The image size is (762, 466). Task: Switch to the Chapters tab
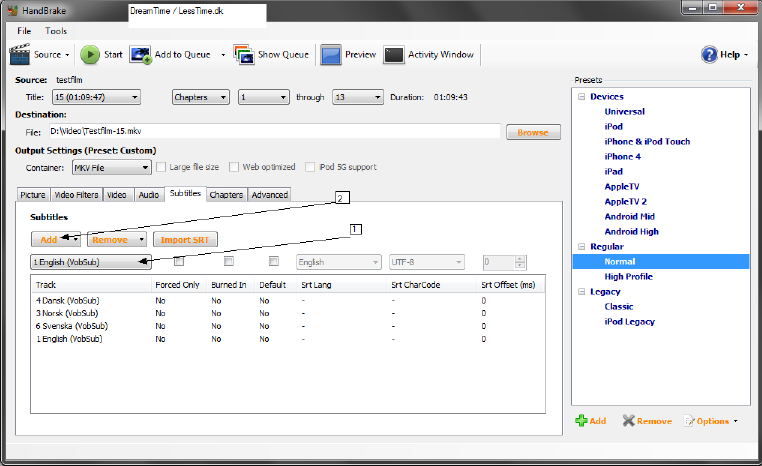click(x=226, y=195)
